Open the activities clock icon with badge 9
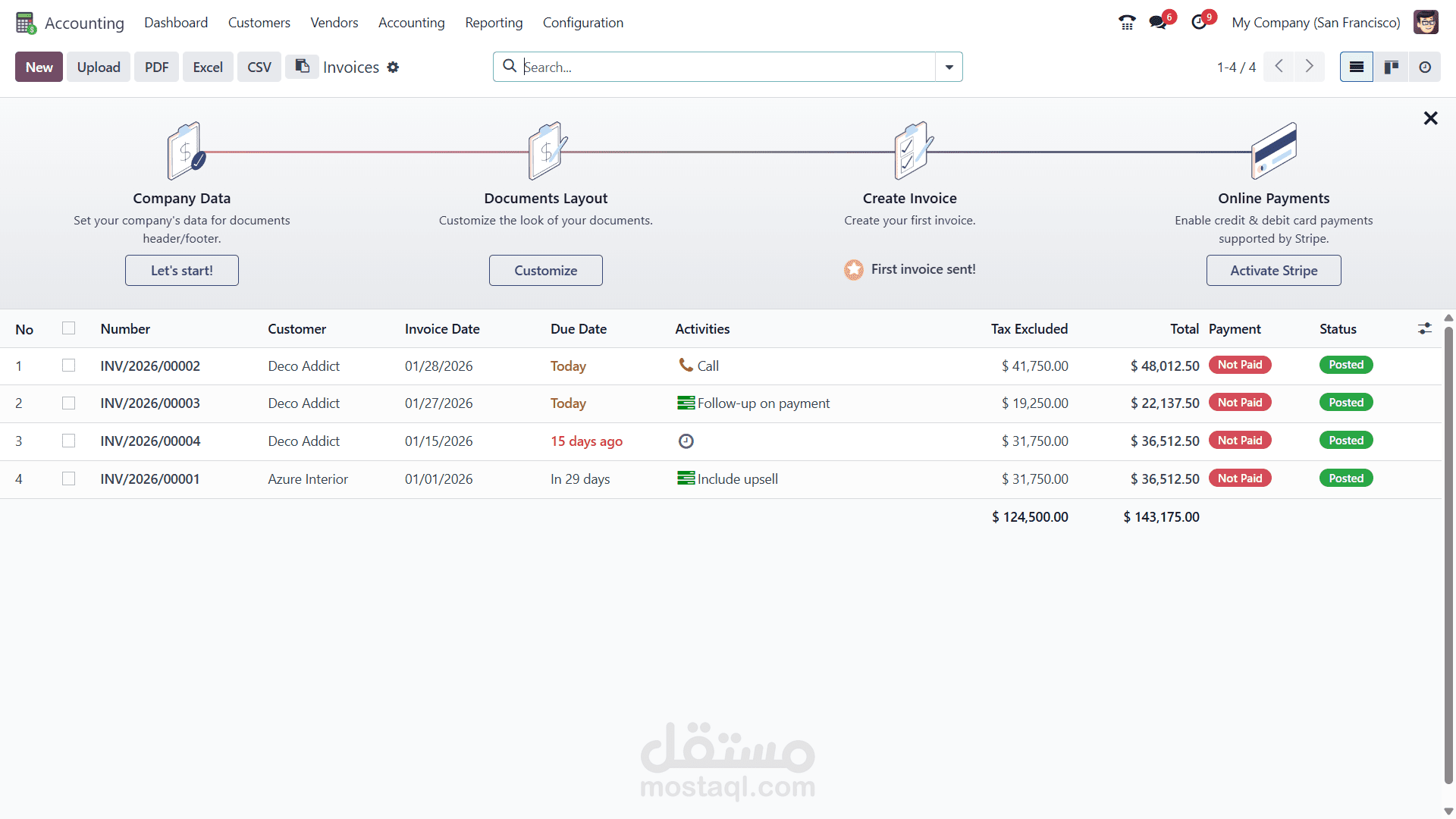Screen dimensions: 1456x819 point(1199,23)
